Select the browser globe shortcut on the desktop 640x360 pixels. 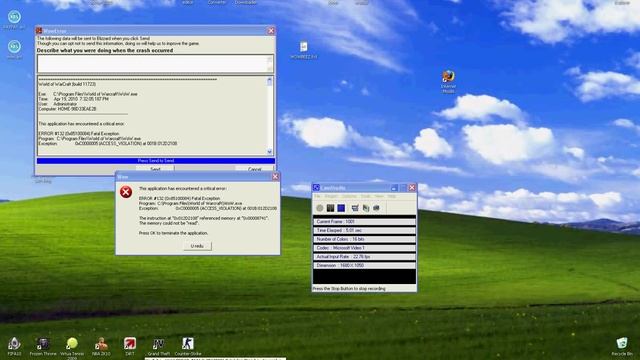click(x=448, y=82)
